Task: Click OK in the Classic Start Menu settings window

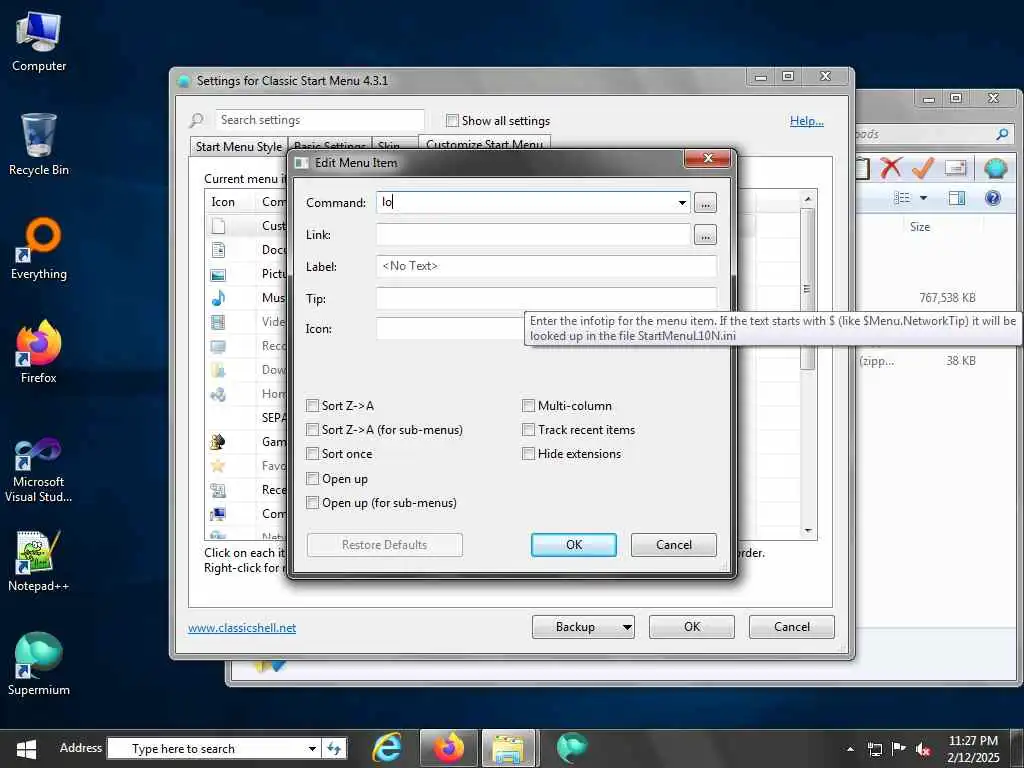Action: [x=692, y=627]
